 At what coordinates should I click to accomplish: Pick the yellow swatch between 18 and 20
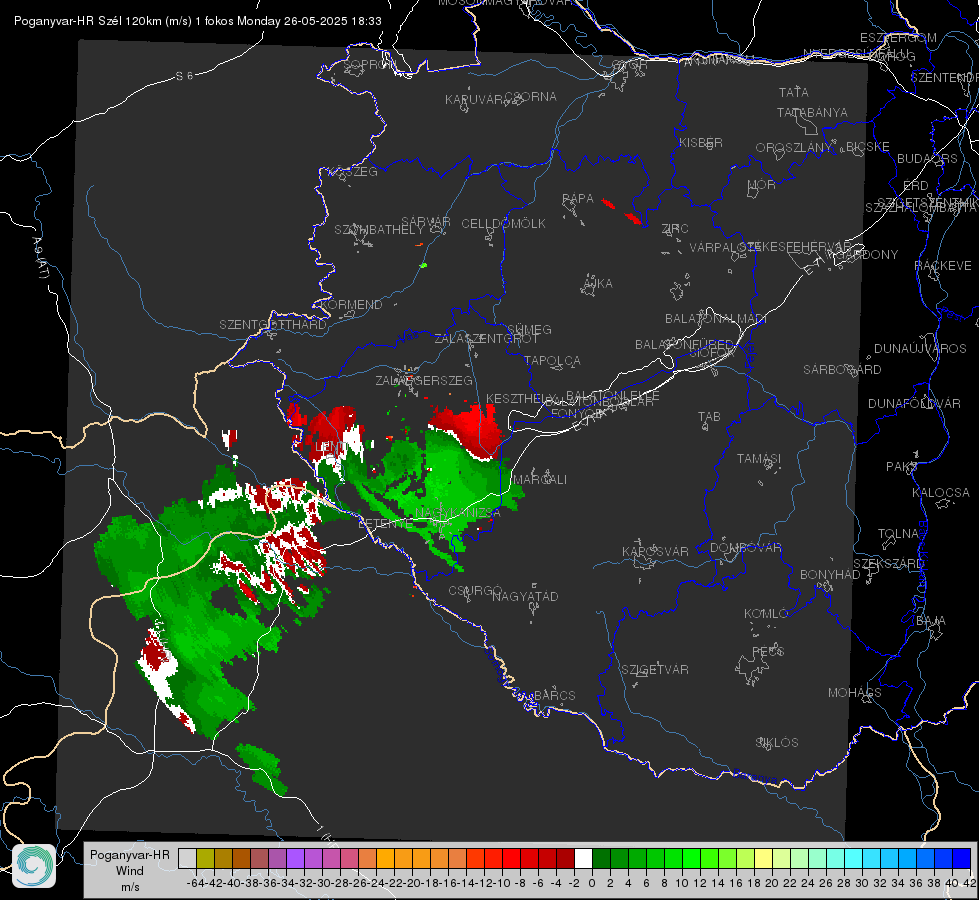tap(764, 858)
